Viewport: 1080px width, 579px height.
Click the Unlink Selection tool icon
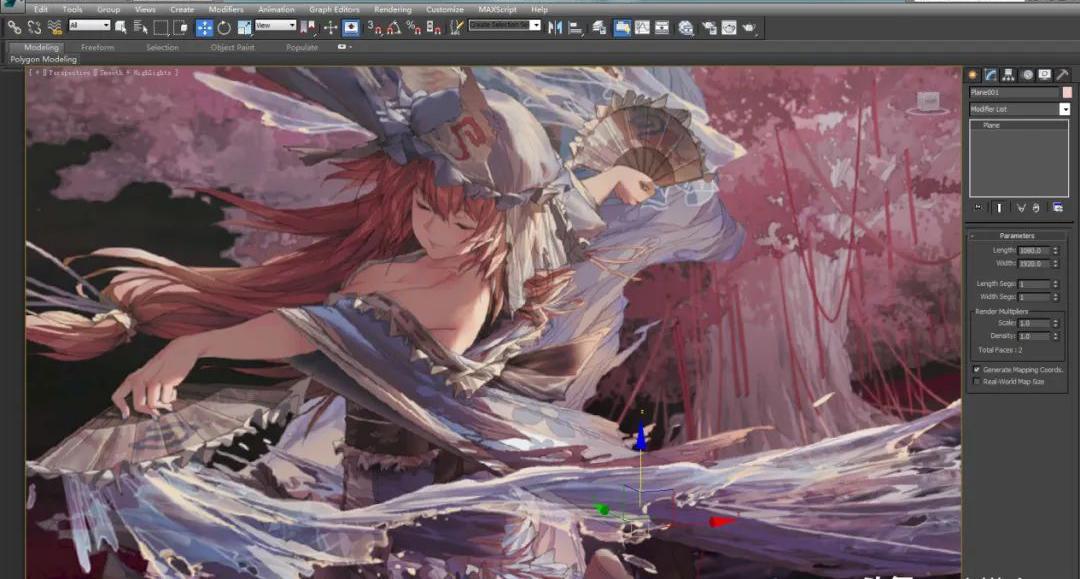tap(34, 28)
